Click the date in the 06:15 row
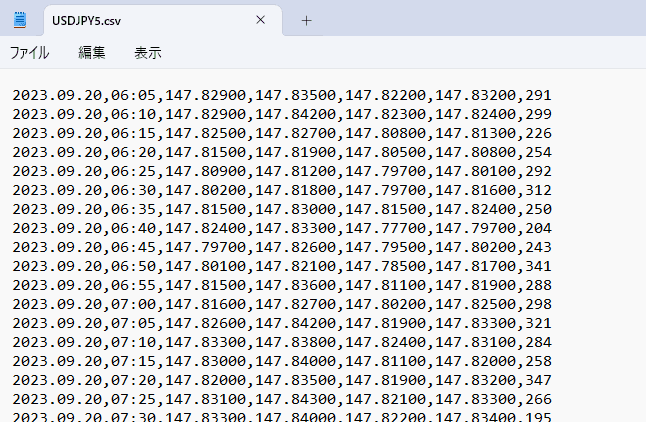646x422 pixels. tap(56, 134)
